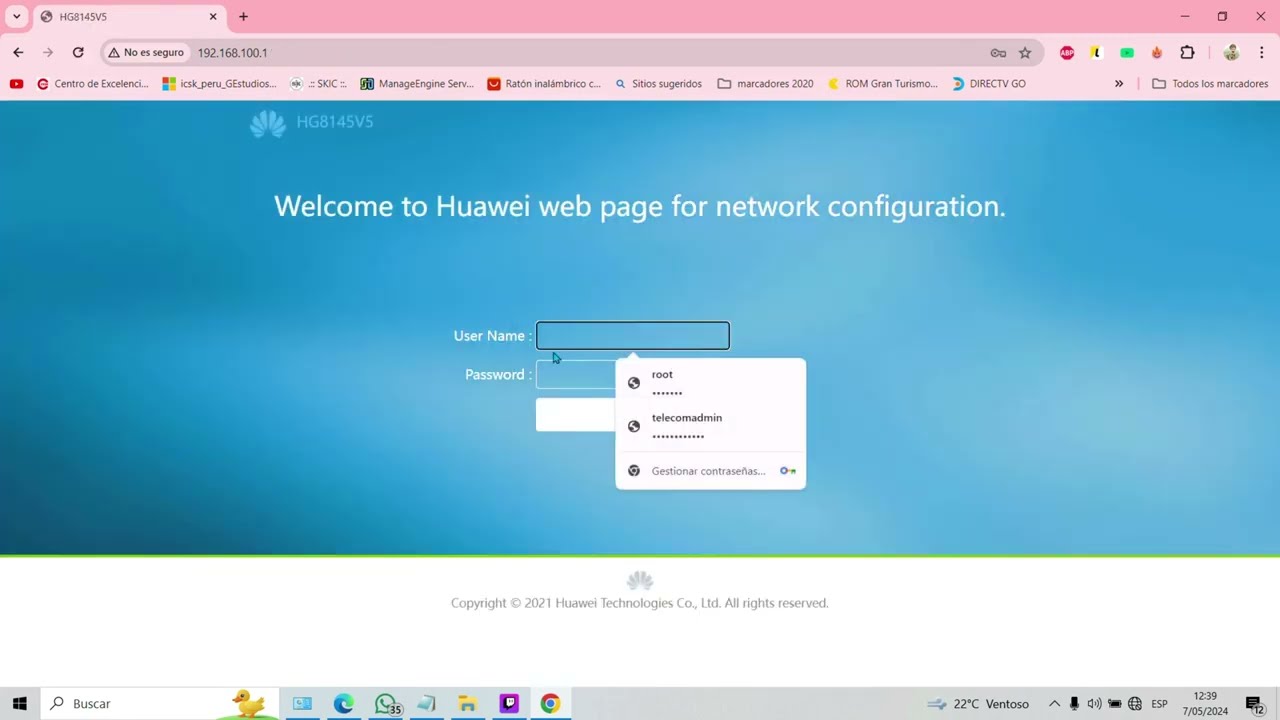Open the Twitch app on taskbar
The image size is (1280, 720).
[x=509, y=704]
